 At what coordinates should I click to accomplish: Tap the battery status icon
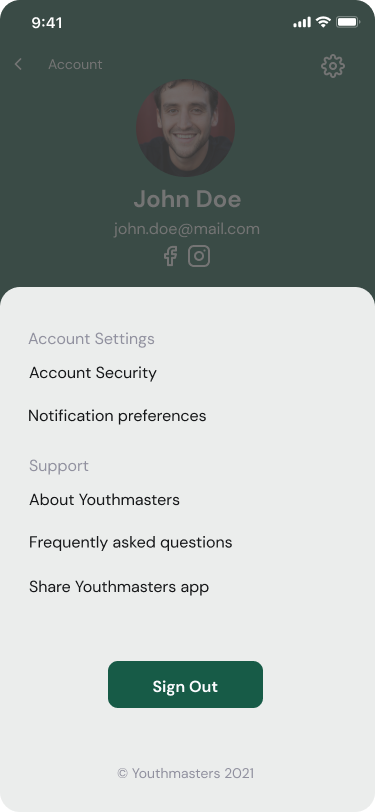[x=348, y=22]
